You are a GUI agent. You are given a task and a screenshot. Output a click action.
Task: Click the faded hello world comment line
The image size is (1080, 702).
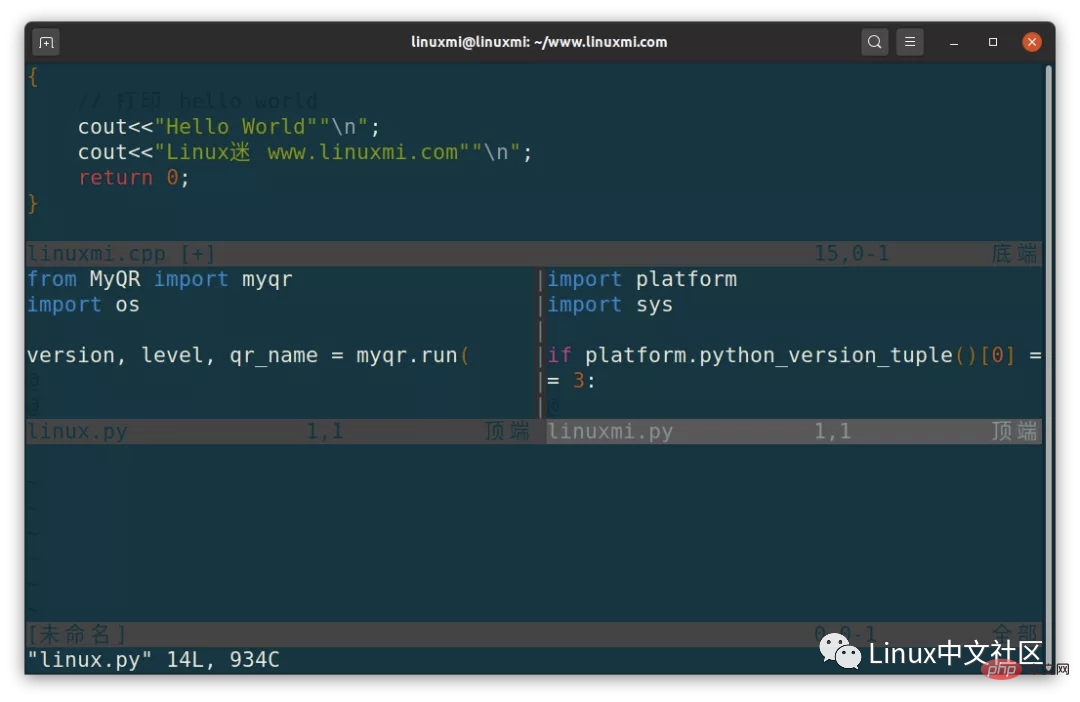coord(198,101)
